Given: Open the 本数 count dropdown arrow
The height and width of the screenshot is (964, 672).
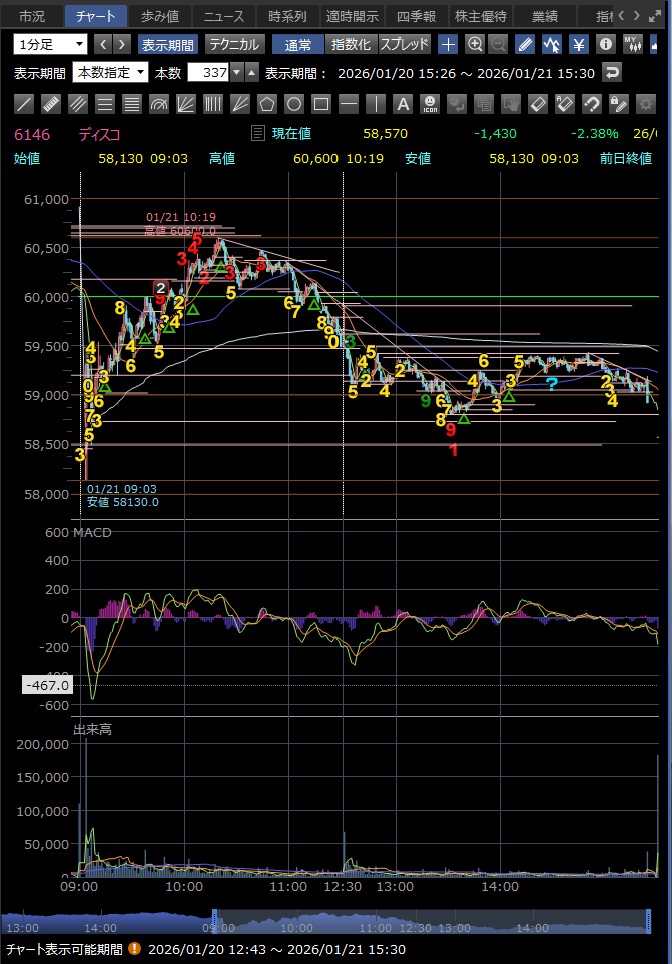Looking at the screenshot, I should click(x=236, y=72).
